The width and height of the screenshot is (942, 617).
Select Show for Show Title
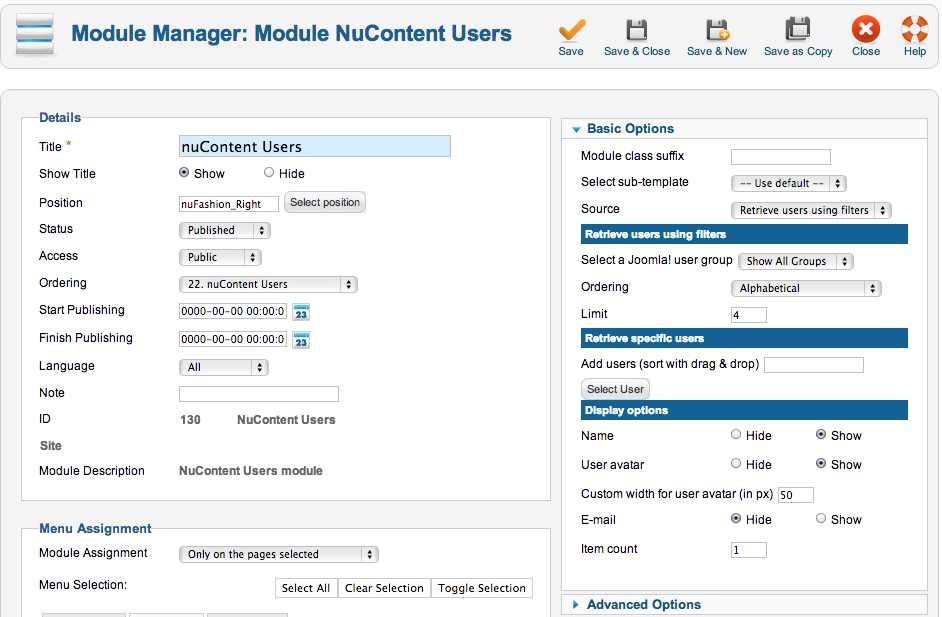[184, 172]
